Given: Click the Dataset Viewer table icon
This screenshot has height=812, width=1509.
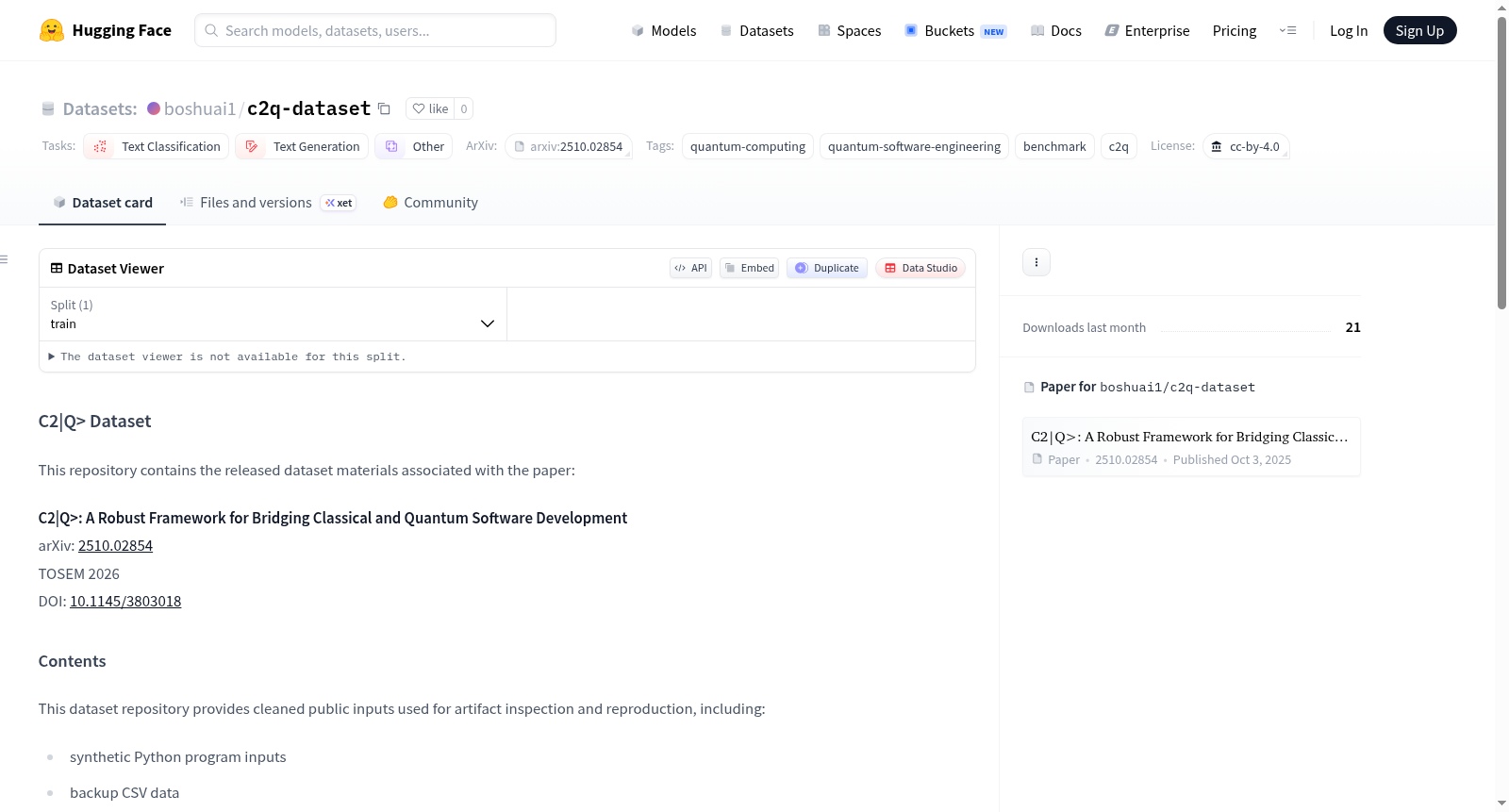Looking at the screenshot, I should coord(57,268).
